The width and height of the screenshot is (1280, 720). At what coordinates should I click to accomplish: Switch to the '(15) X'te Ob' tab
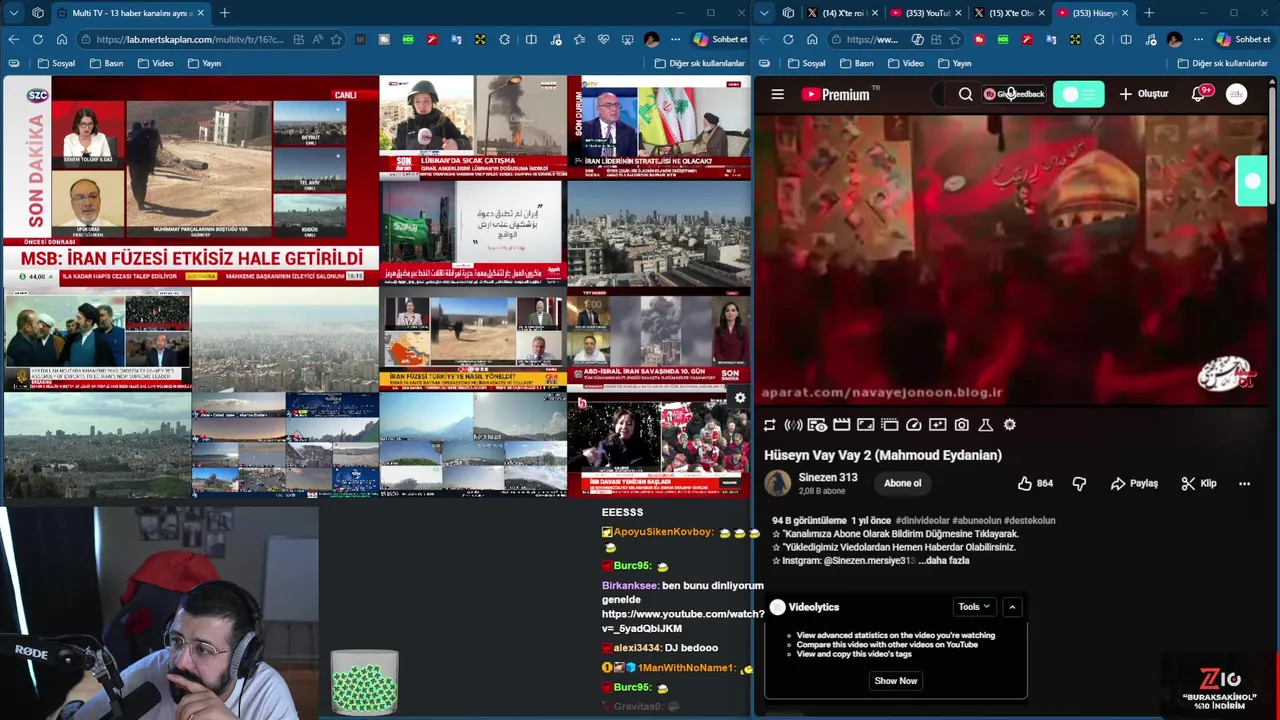coord(1008,13)
